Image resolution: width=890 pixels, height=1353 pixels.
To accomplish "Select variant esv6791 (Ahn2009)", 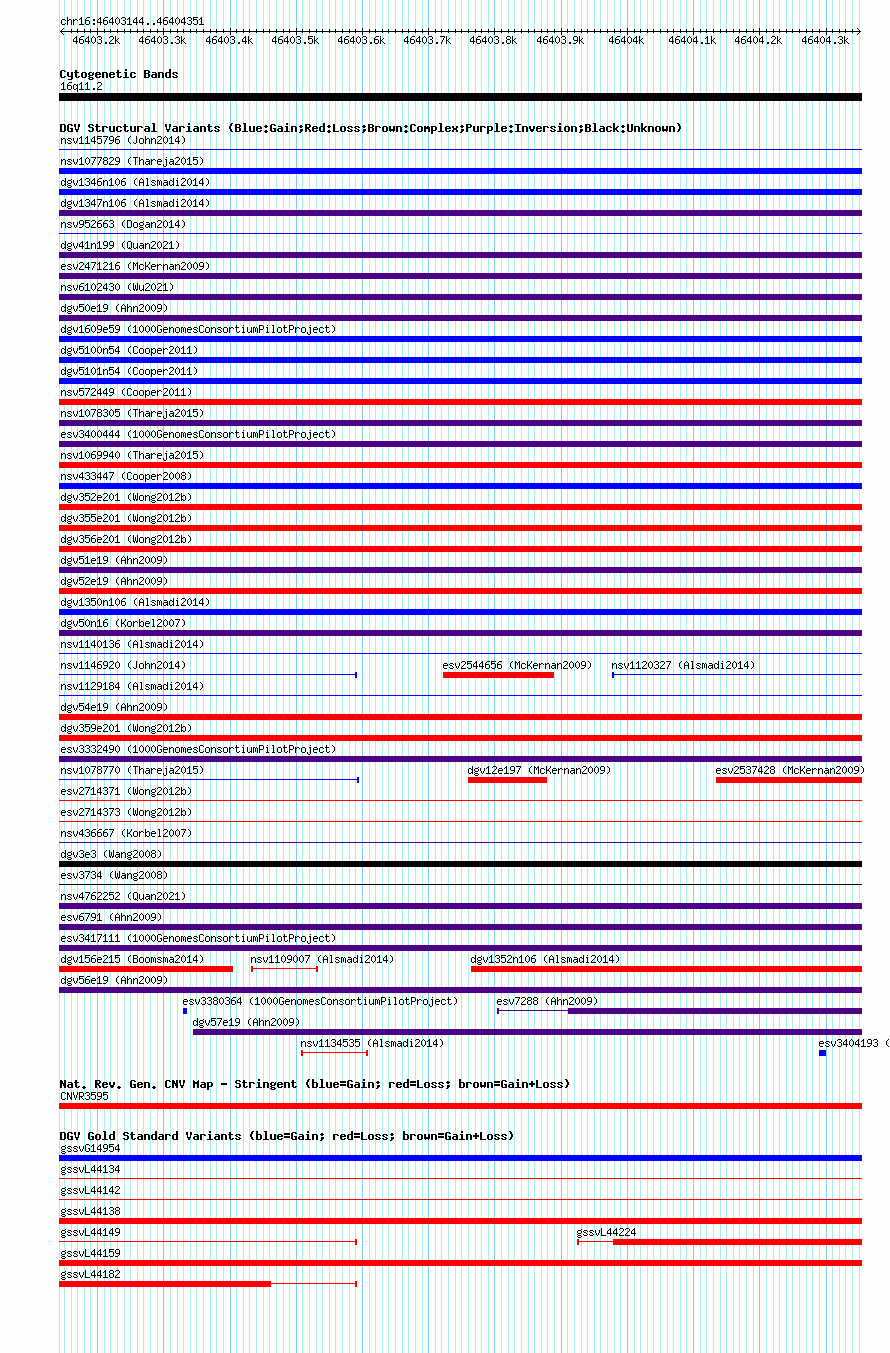I will (460, 927).
